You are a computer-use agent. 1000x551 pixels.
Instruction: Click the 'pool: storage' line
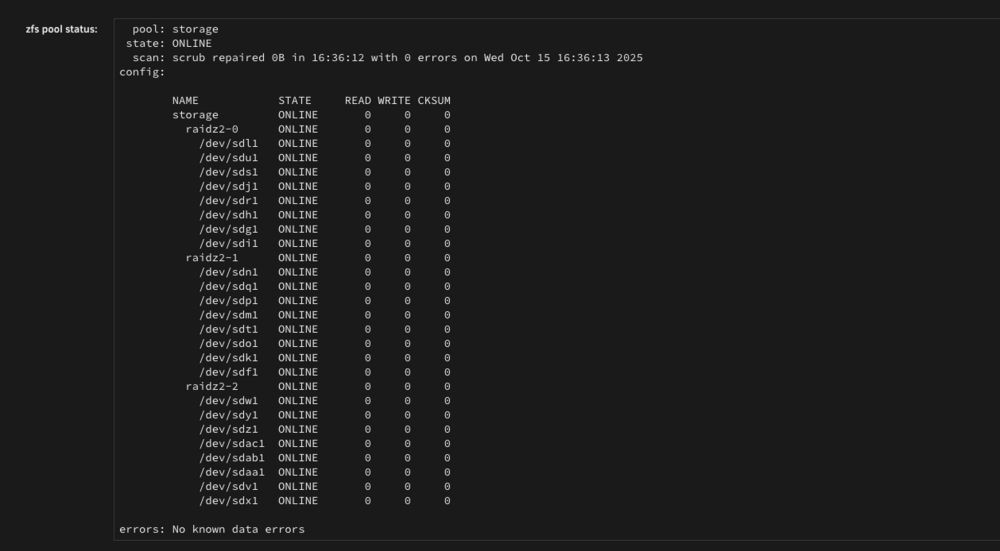(x=175, y=29)
